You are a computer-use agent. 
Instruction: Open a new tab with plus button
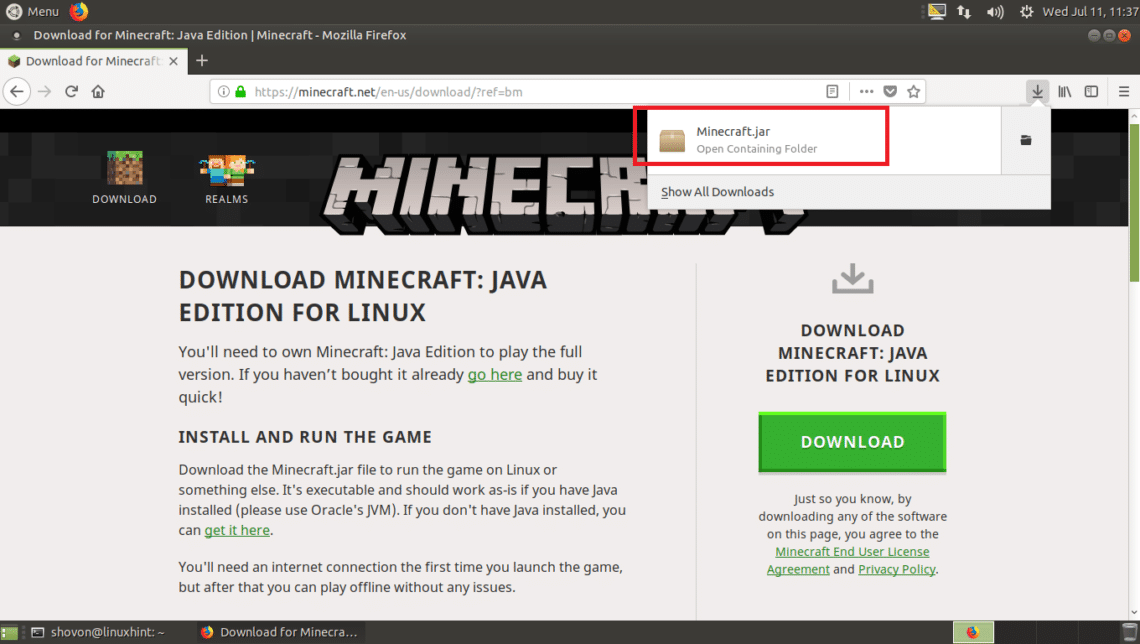click(x=202, y=61)
